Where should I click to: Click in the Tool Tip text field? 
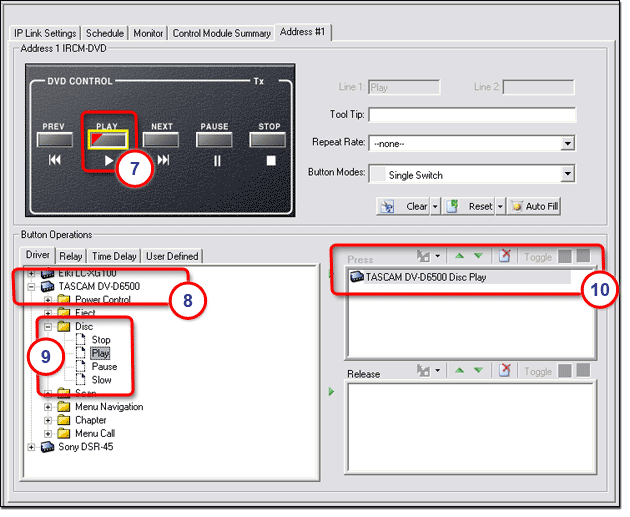(x=472, y=115)
